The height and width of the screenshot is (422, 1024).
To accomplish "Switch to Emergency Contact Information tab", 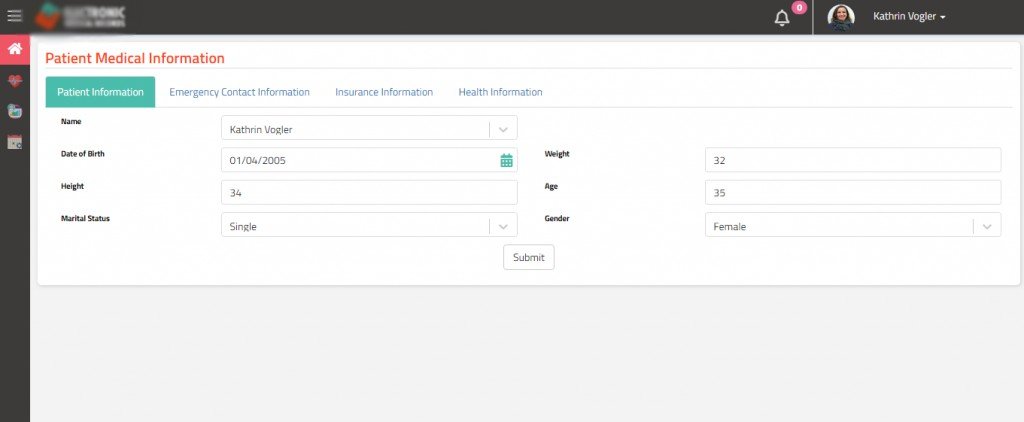I will [239, 92].
